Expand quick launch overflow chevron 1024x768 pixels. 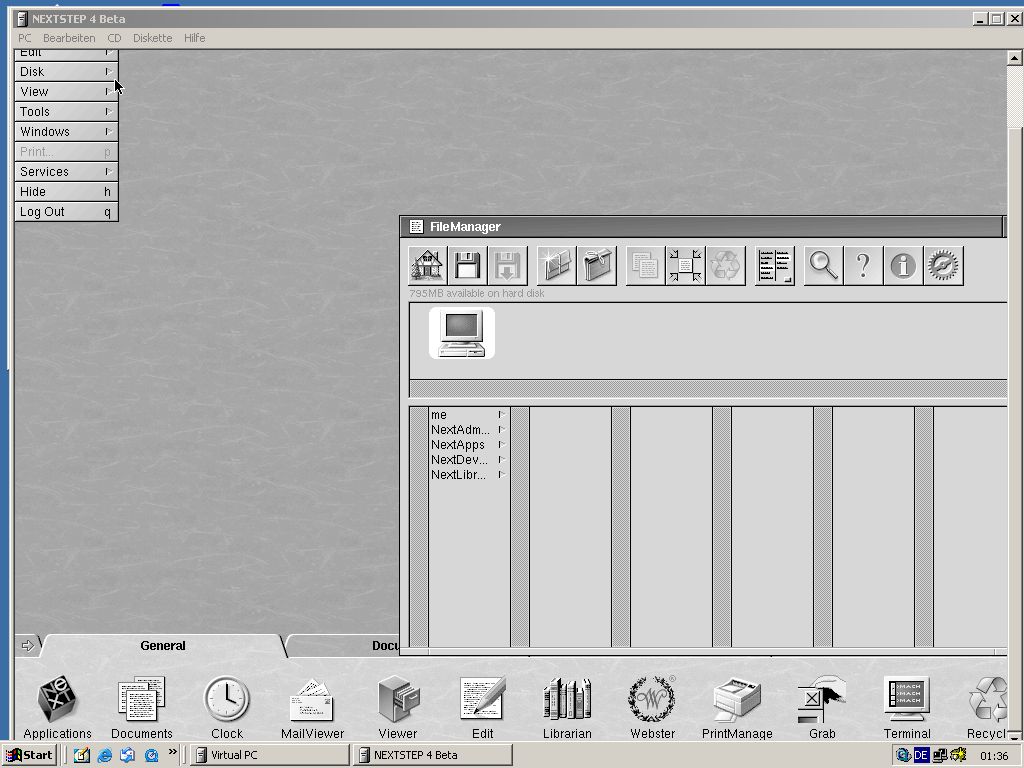[x=172, y=752]
